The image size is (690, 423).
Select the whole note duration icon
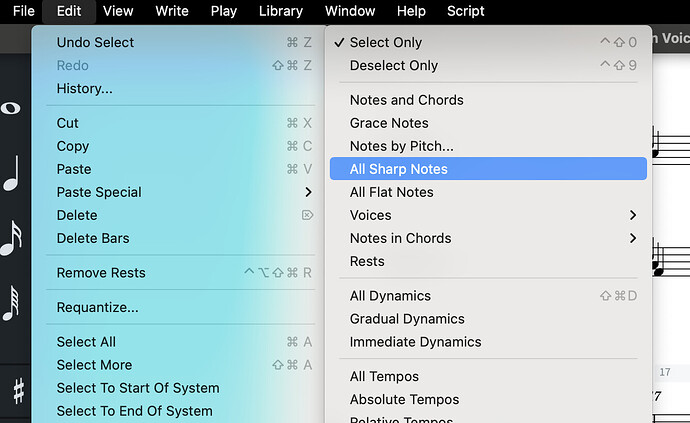coord(11,108)
